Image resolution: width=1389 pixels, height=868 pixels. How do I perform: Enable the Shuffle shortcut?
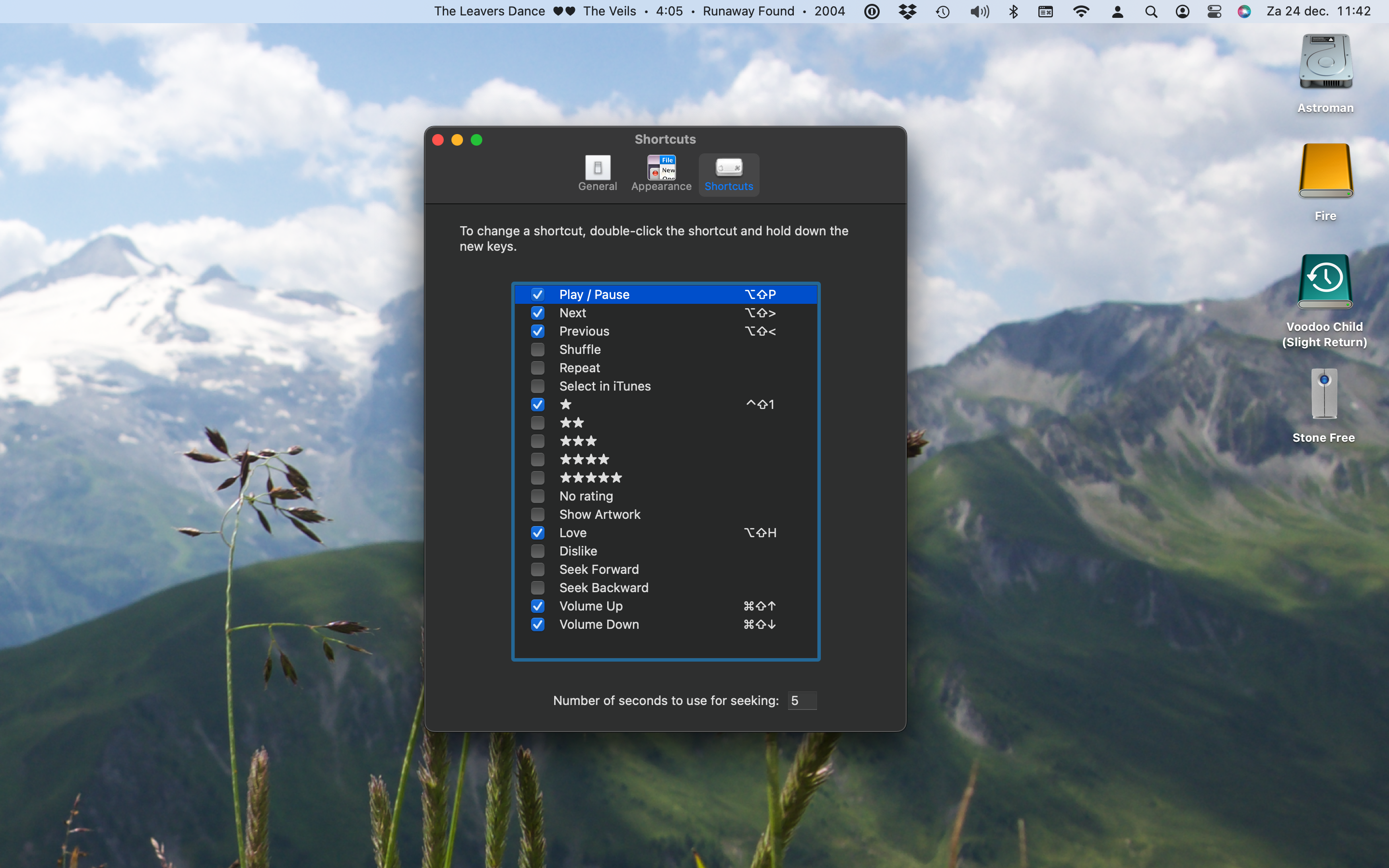537,350
